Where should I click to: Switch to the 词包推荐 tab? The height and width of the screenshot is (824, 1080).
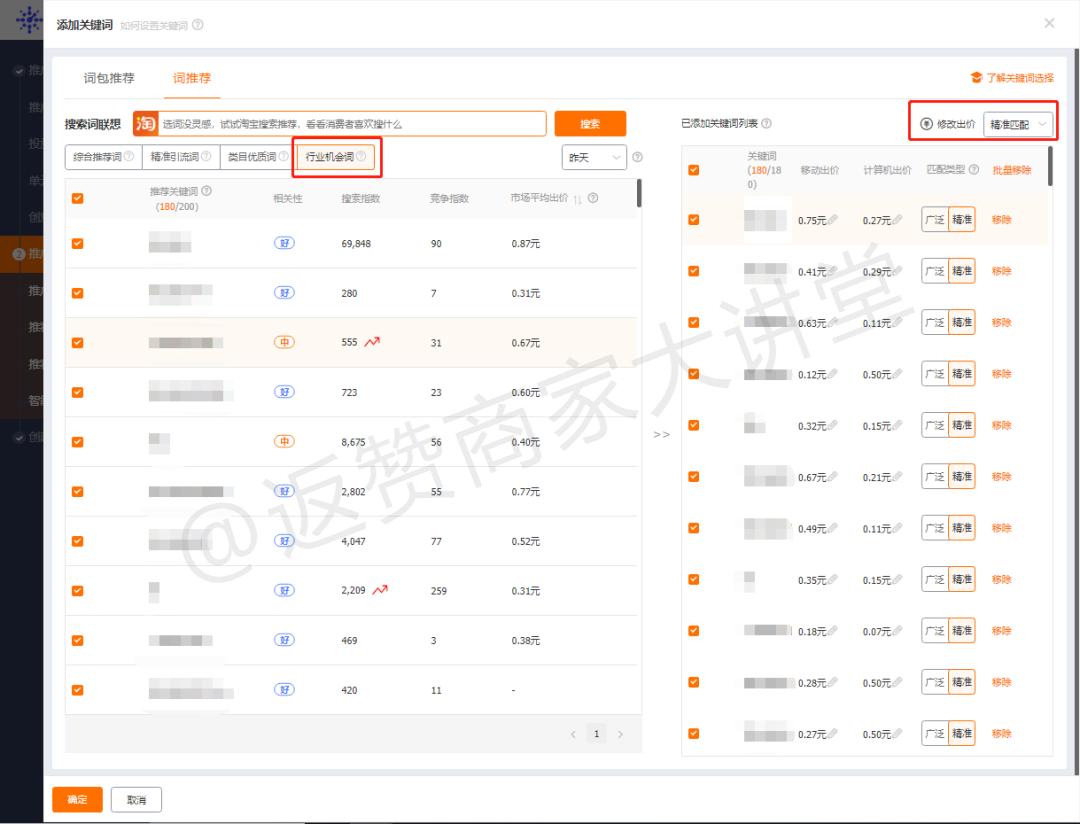[109, 78]
